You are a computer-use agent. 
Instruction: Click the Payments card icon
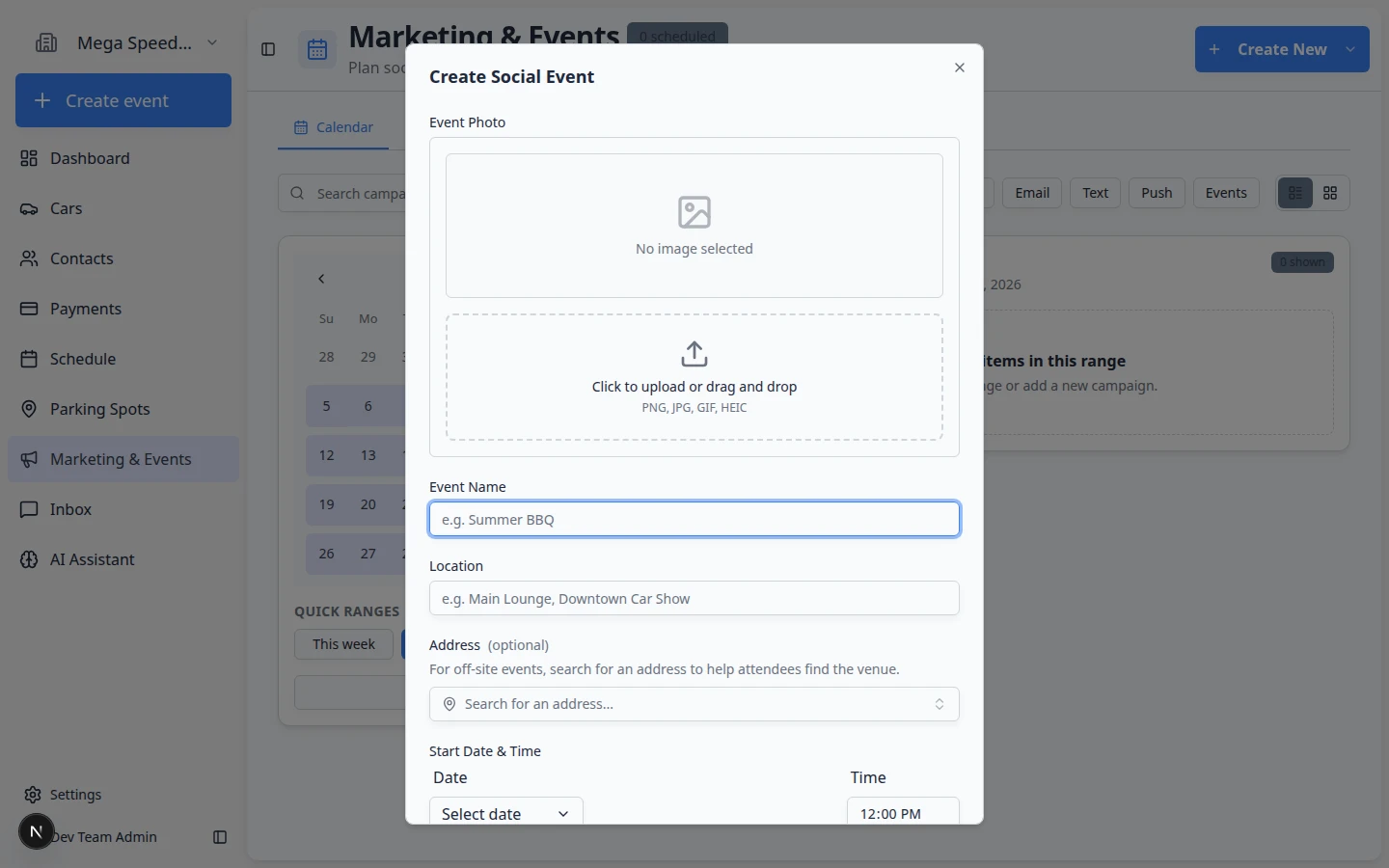point(29,309)
